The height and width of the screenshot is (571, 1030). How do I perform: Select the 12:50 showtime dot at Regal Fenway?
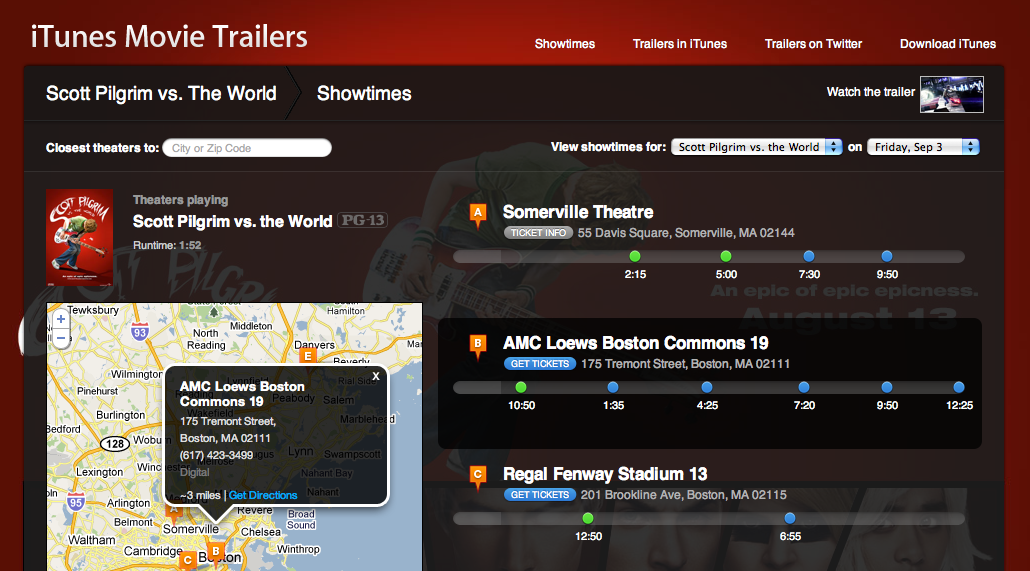pyautogui.click(x=588, y=518)
